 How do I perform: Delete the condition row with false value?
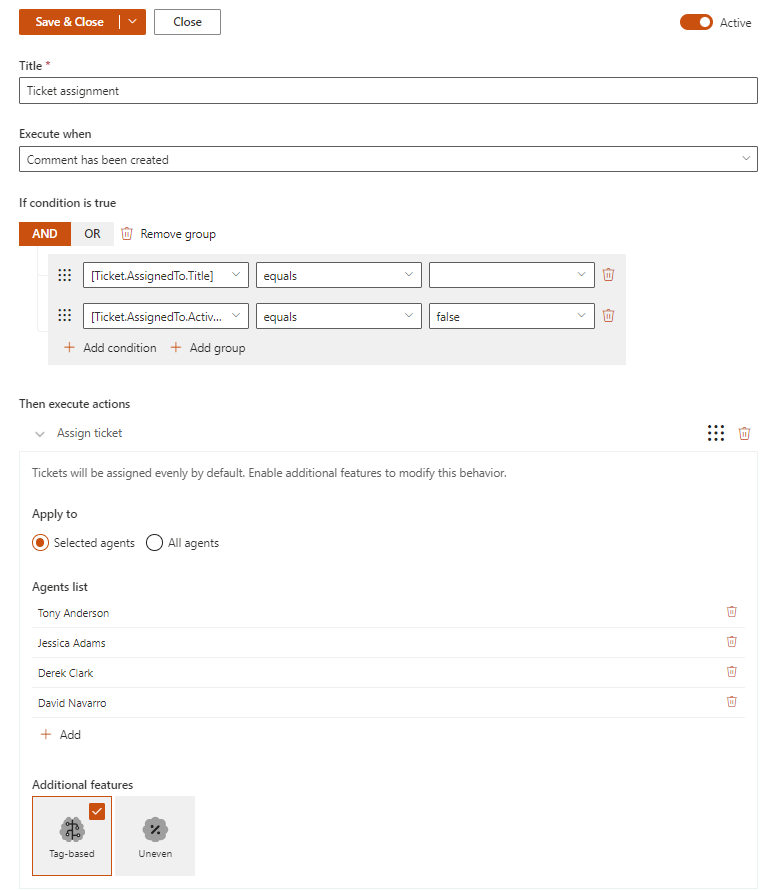coord(608,316)
